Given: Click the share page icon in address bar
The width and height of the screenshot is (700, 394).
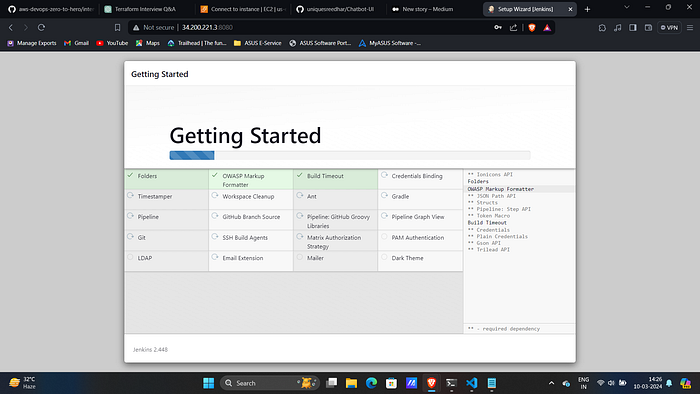Looking at the screenshot, I should 513,28.
